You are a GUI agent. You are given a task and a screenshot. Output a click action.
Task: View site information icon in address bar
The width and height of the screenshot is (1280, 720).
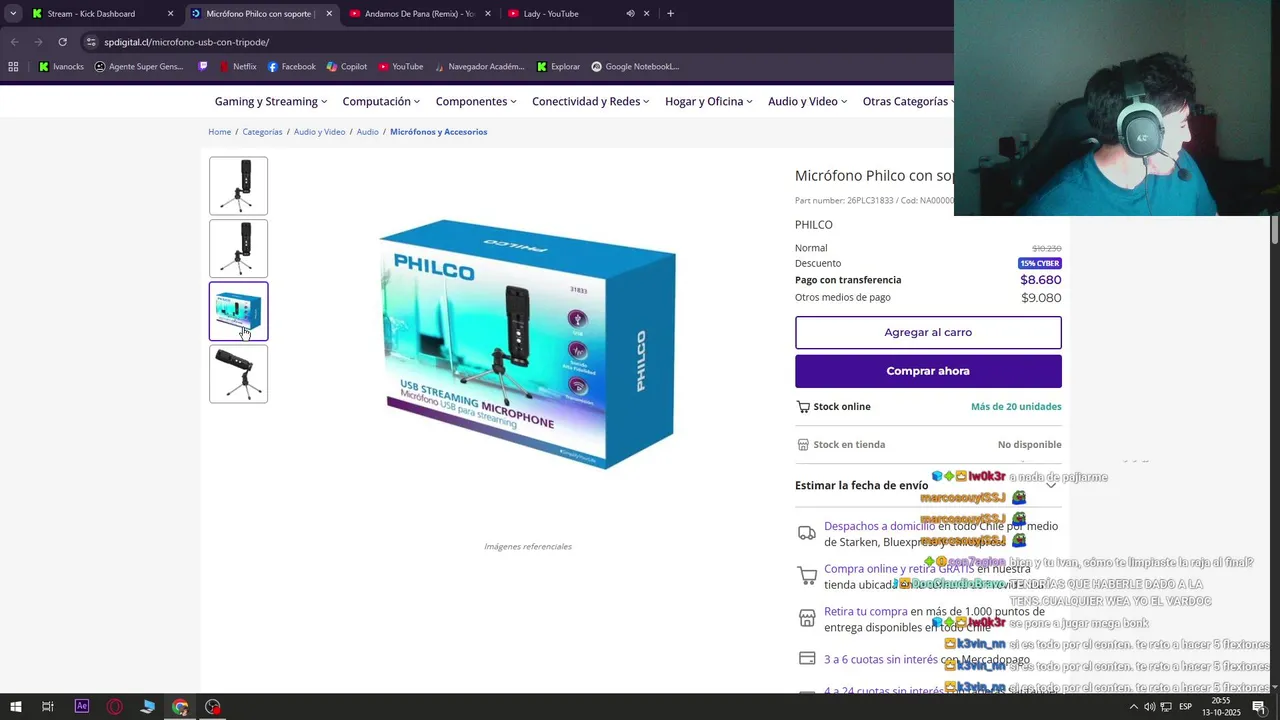tap(91, 42)
